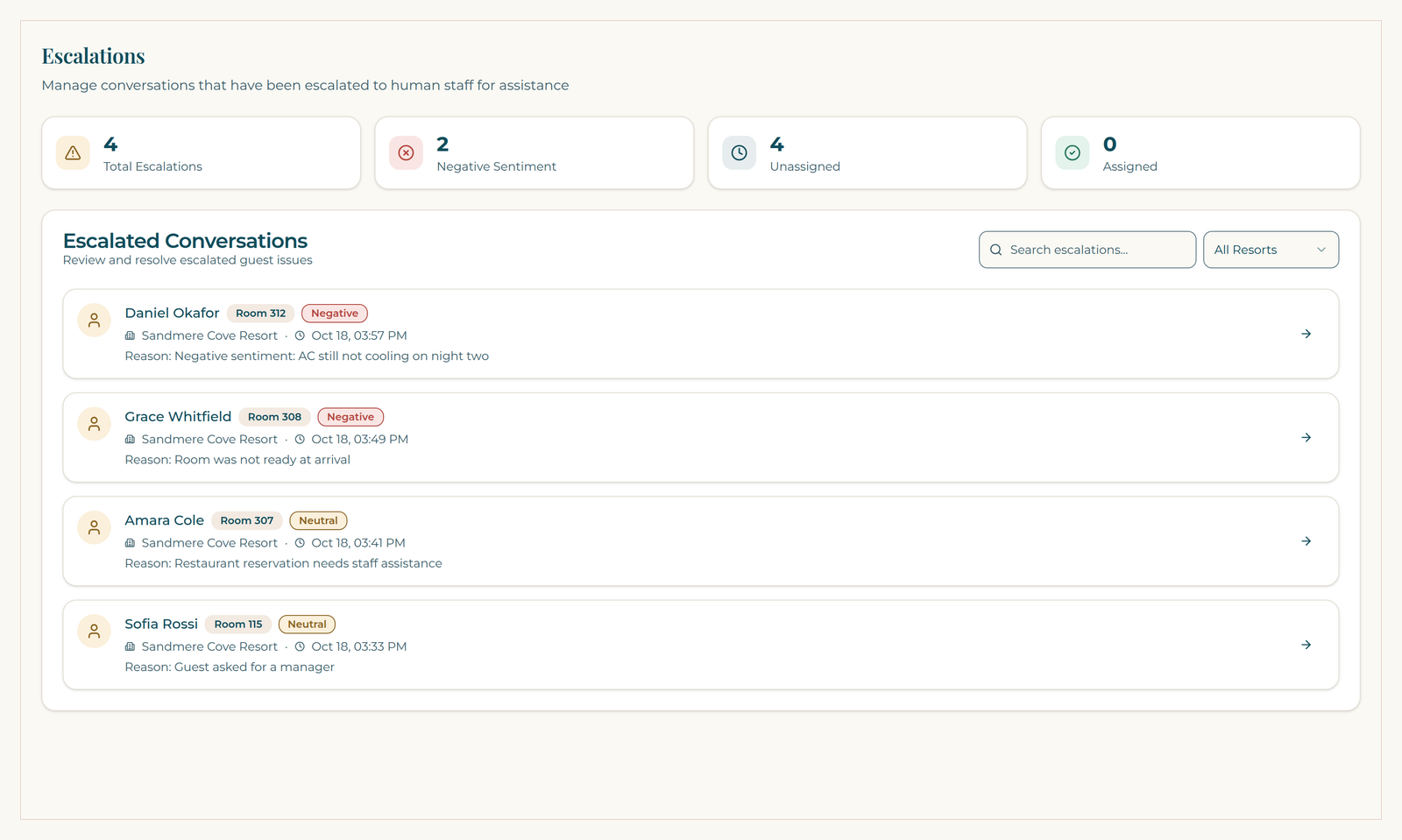Open Grace Whitfield escalation via arrow icon
Image resolution: width=1402 pixels, height=840 pixels.
1306,437
